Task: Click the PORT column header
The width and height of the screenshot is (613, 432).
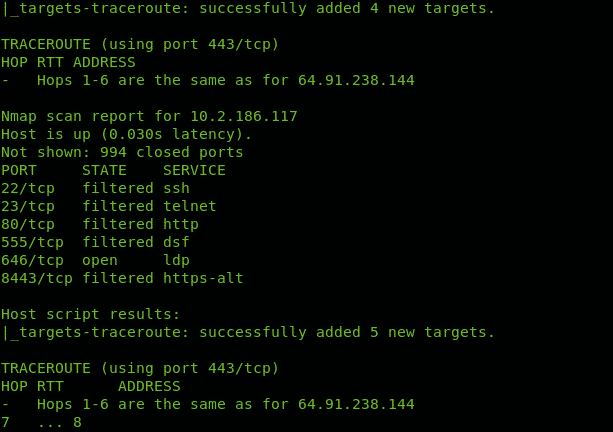Action: pos(19,170)
